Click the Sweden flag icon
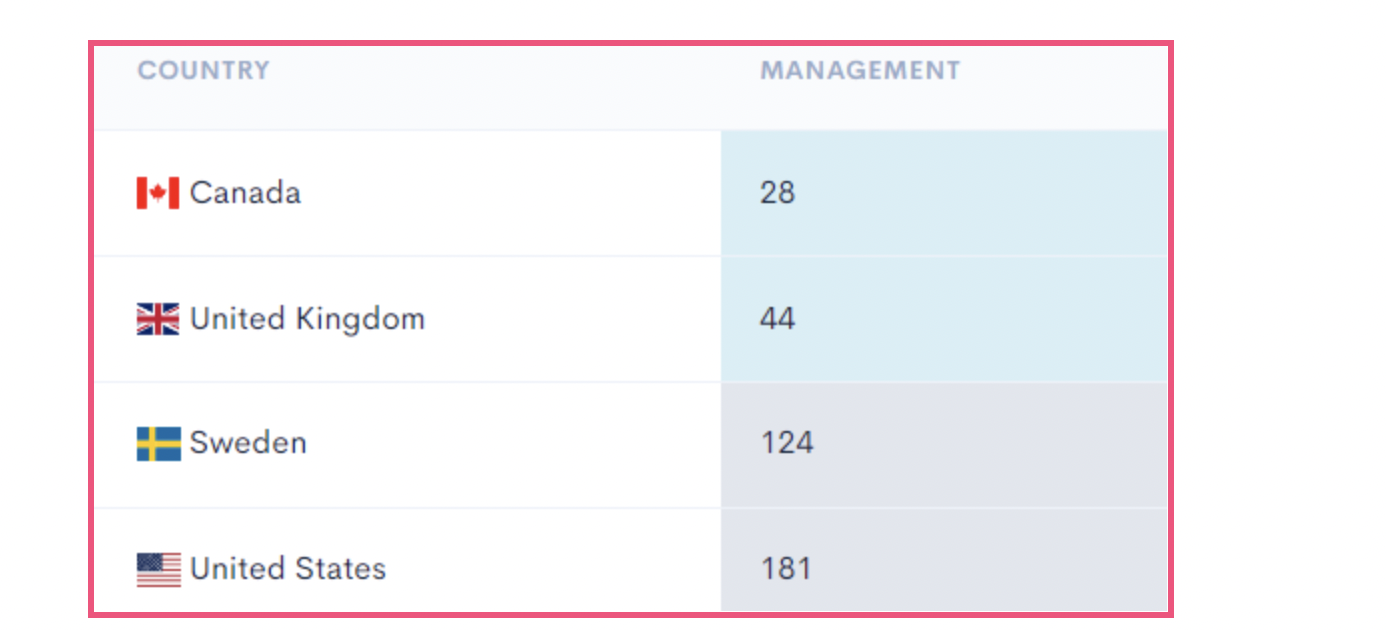Screen dimensions: 1386x630 click(x=158, y=444)
